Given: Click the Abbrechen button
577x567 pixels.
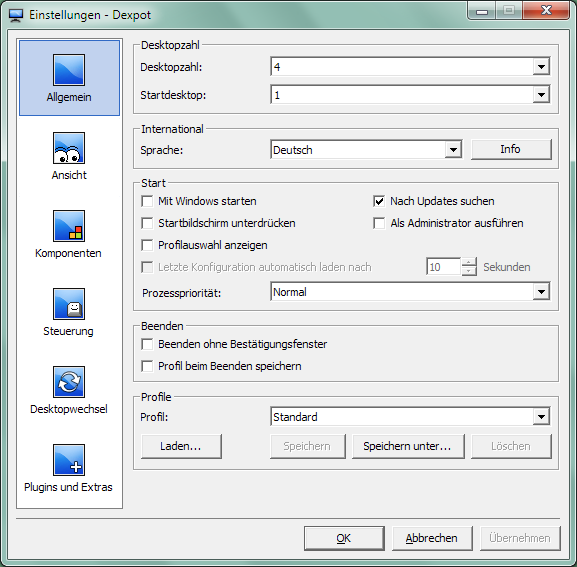Looking at the screenshot, I should (x=432, y=538).
